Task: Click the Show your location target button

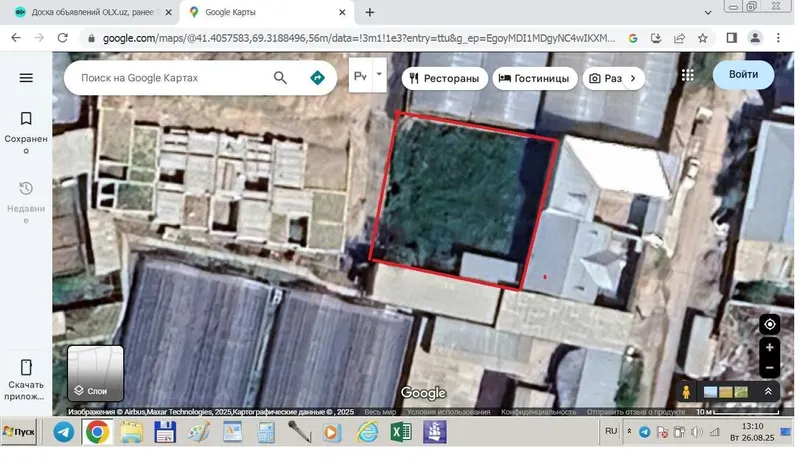Action: pos(769,324)
